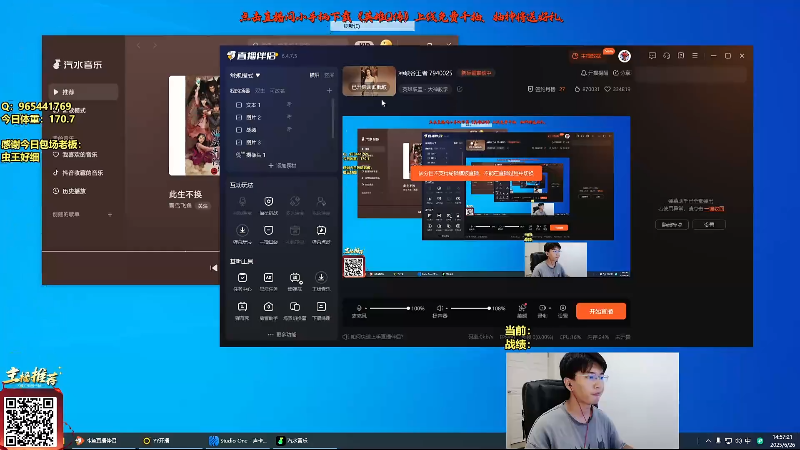Click the orange button with New badge
The height and width of the screenshot is (450, 800).
coord(589,56)
